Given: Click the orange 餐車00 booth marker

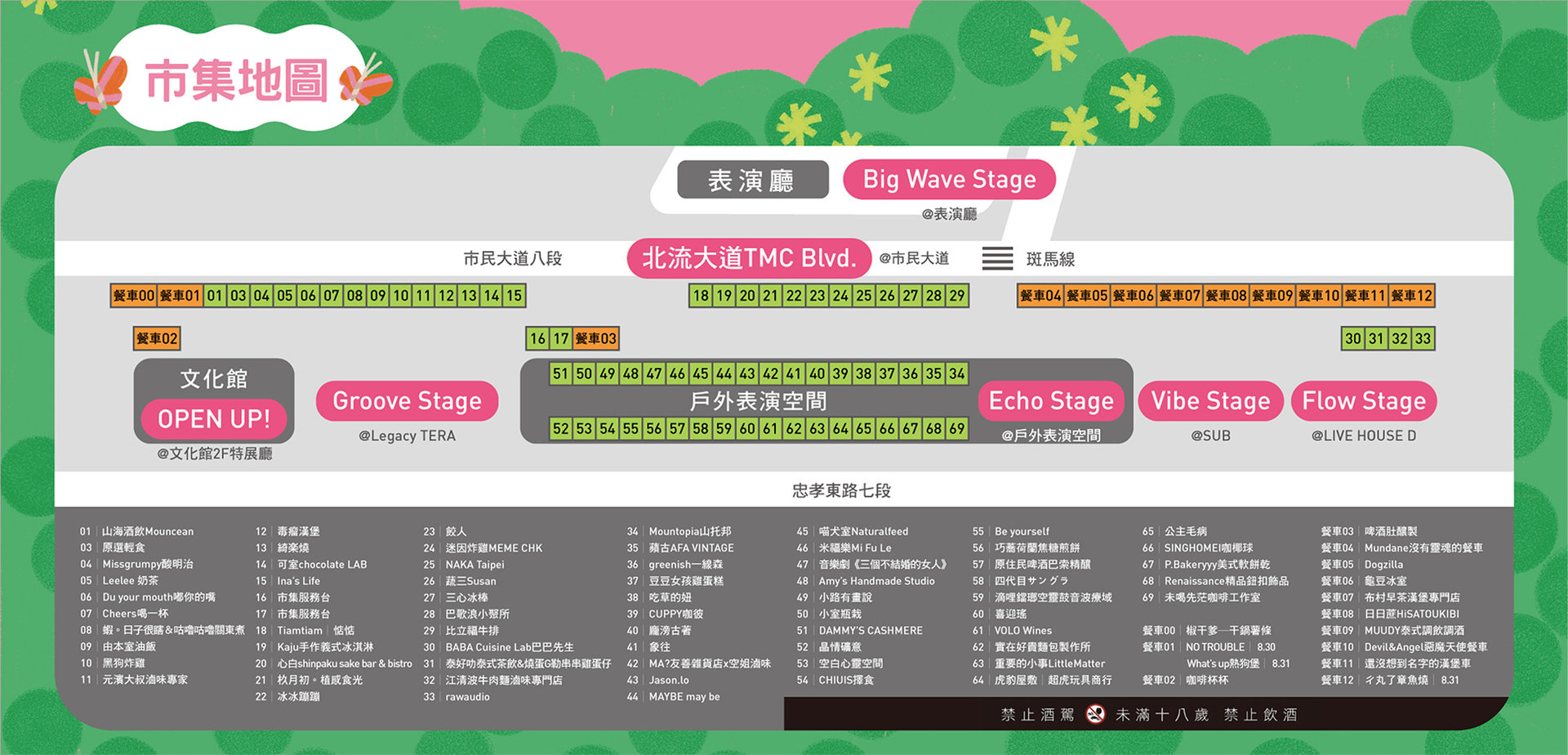Looking at the screenshot, I should (x=134, y=296).
